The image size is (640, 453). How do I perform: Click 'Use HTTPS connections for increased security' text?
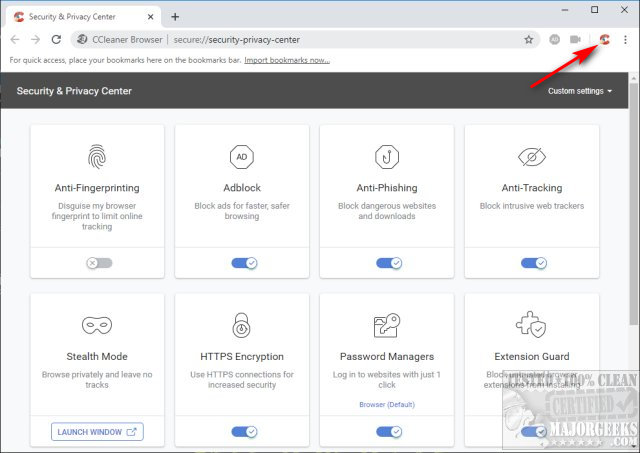tap(242, 380)
